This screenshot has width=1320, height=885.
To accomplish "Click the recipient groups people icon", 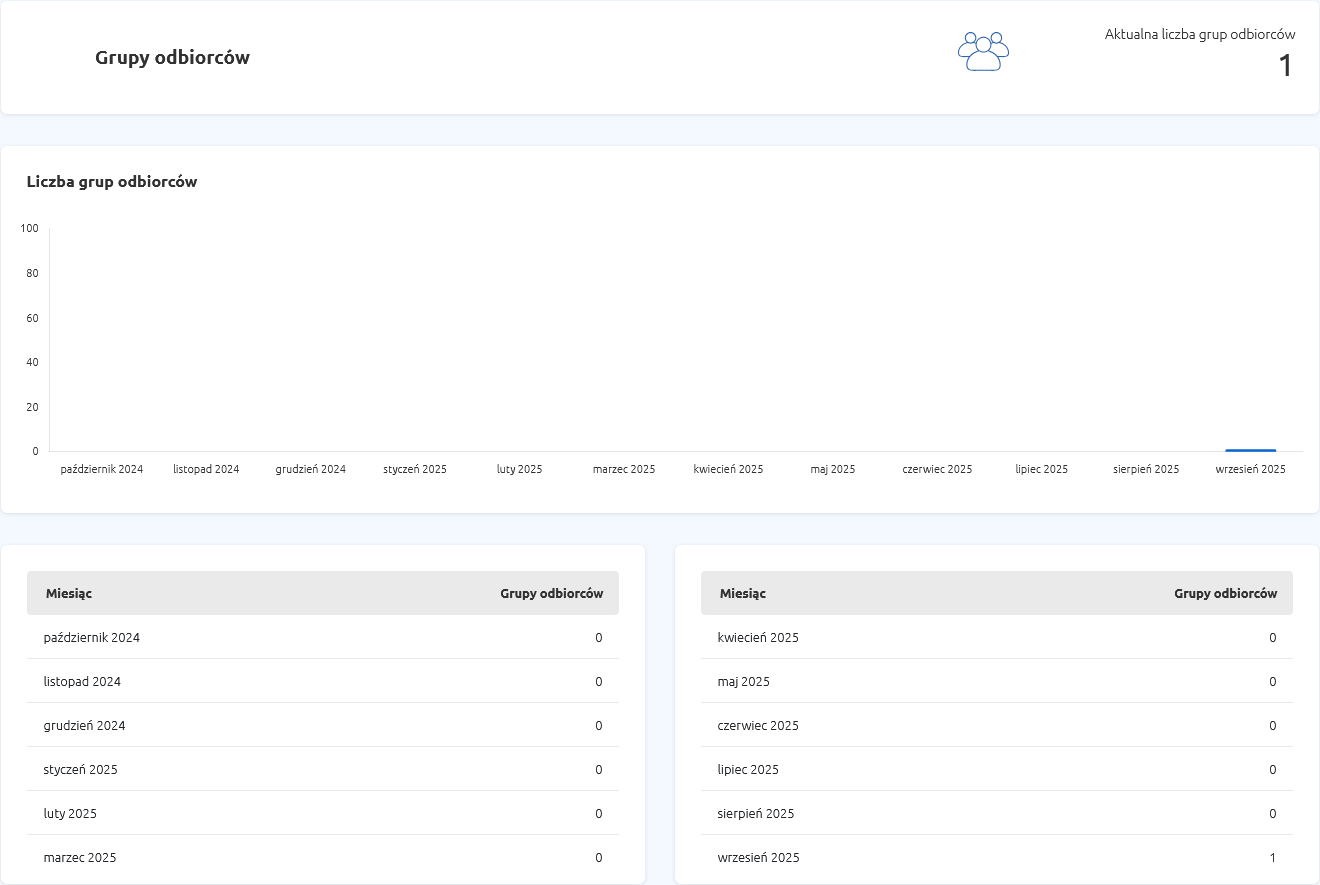I will [983, 52].
